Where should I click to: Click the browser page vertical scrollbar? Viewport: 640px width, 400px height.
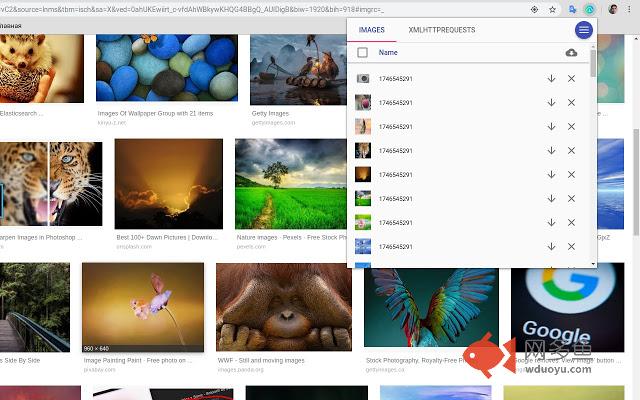(x=636, y=182)
